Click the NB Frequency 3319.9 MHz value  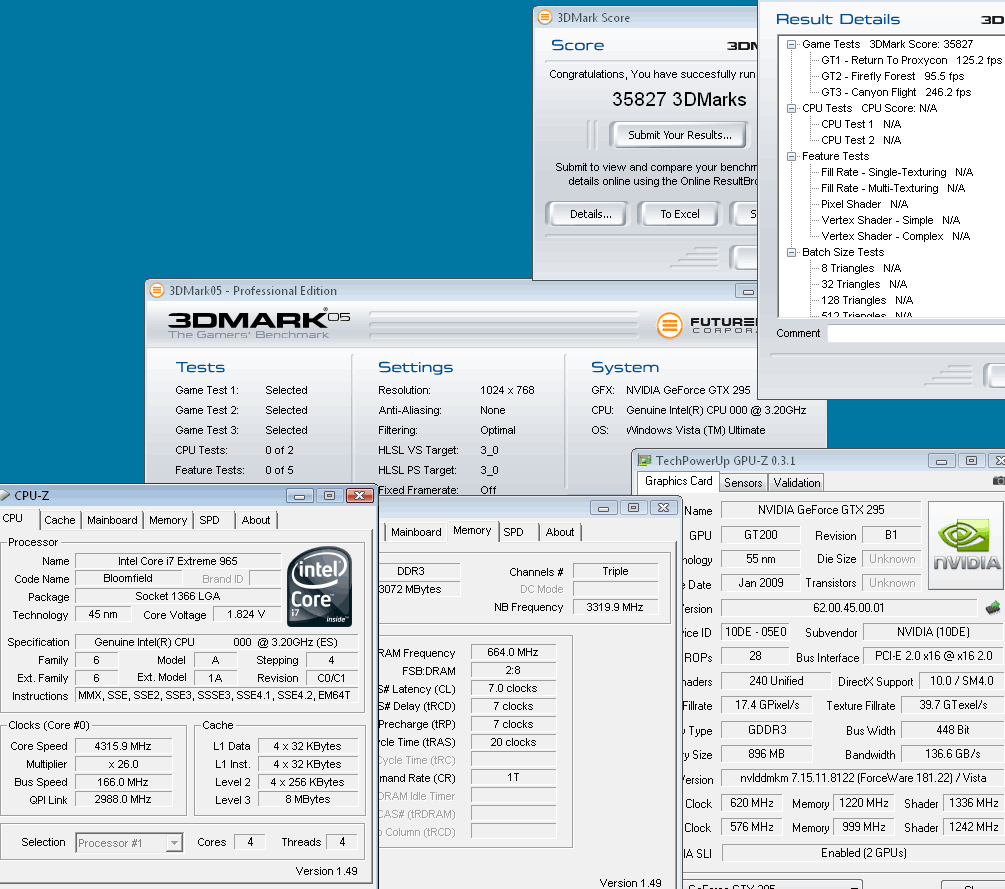[x=615, y=607]
